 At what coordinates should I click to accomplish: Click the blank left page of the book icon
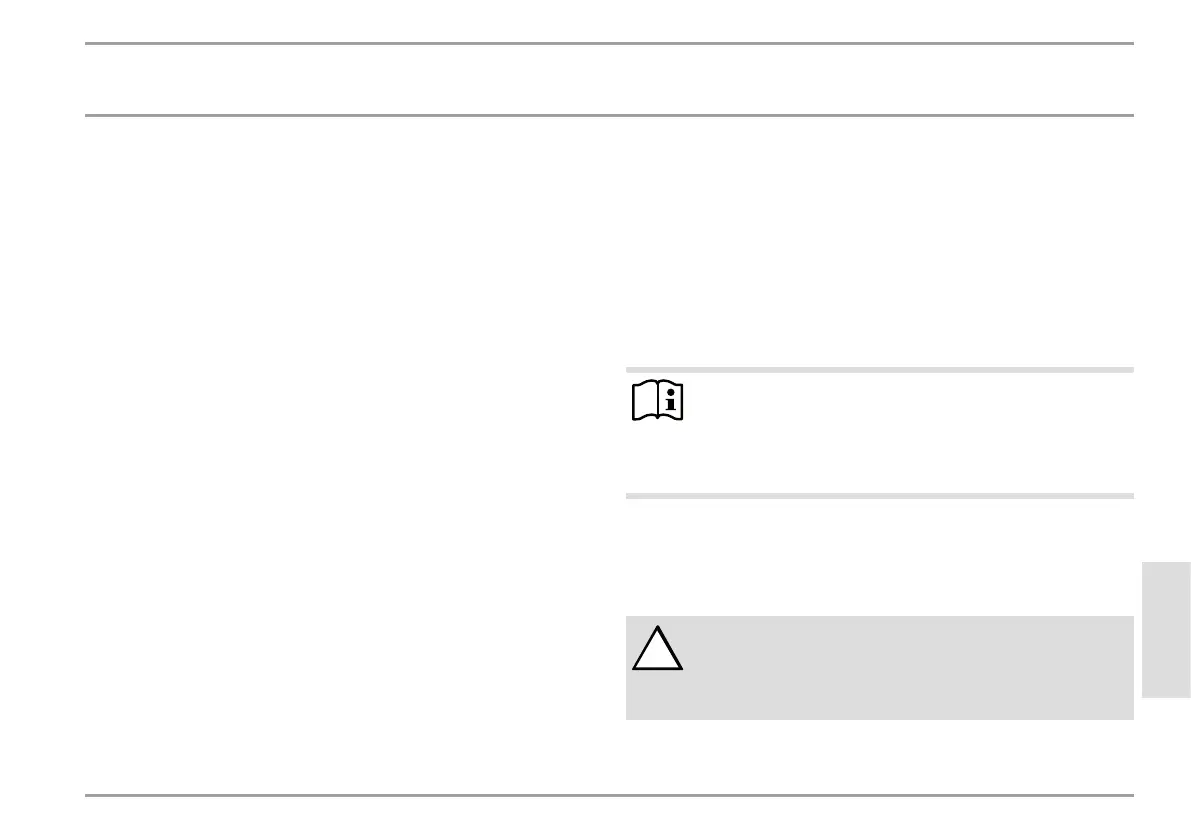(x=645, y=400)
